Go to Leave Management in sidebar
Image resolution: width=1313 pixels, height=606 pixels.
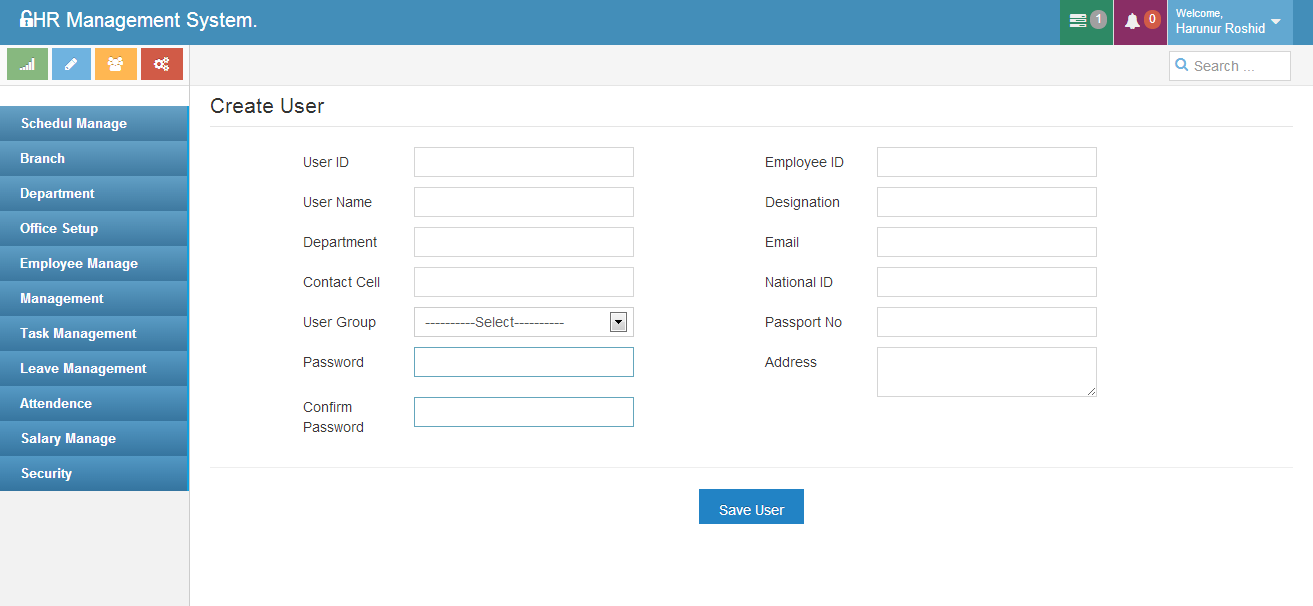pos(83,368)
